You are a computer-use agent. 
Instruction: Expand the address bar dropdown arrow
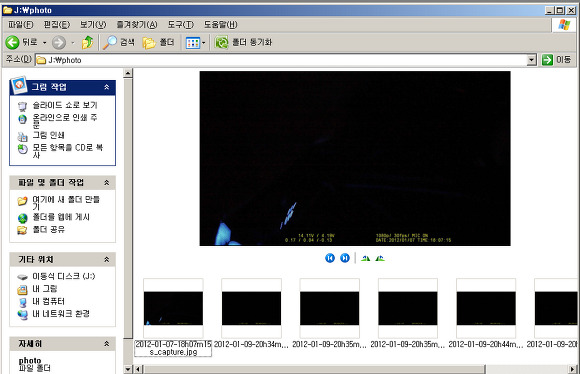pos(532,60)
